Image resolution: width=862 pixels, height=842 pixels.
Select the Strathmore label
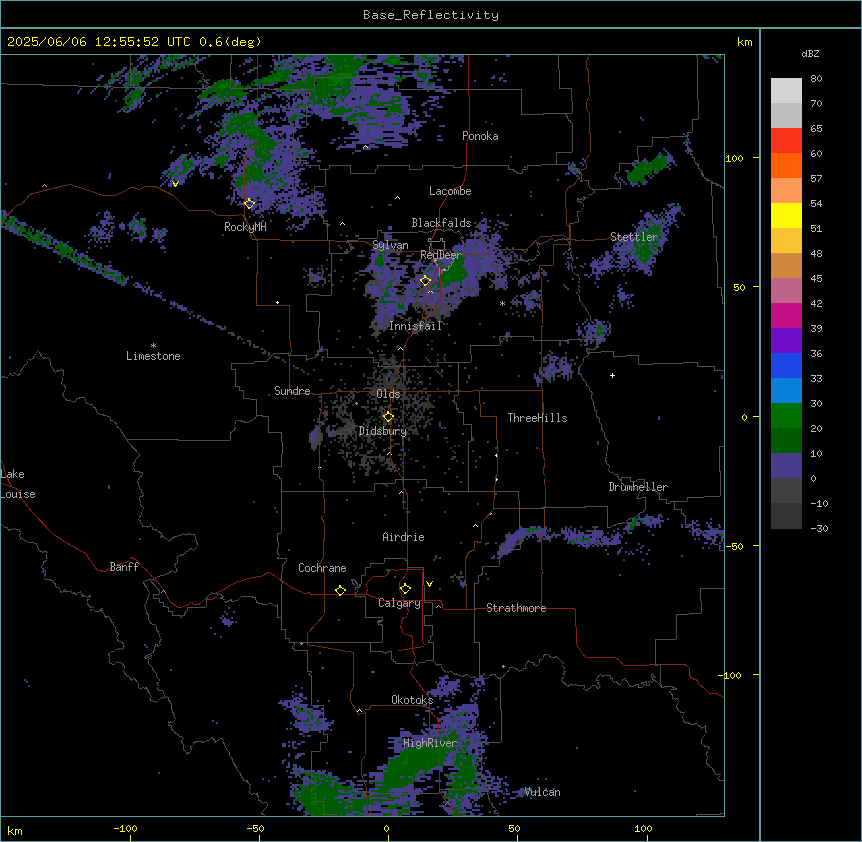(516, 608)
